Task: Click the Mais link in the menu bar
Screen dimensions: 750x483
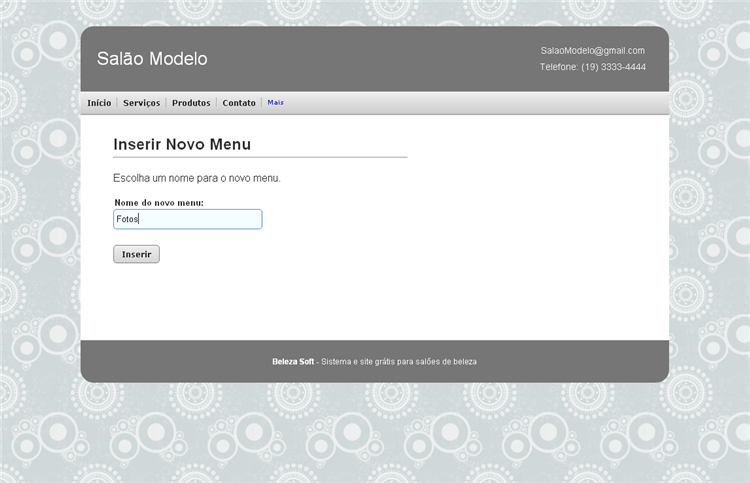Action: click(x=276, y=102)
